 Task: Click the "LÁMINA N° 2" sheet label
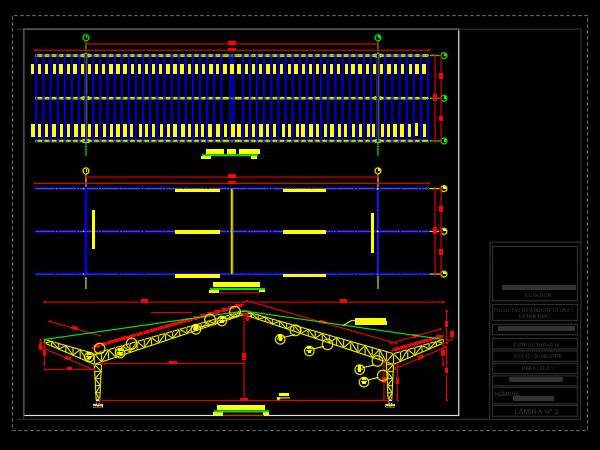tap(536, 411)
